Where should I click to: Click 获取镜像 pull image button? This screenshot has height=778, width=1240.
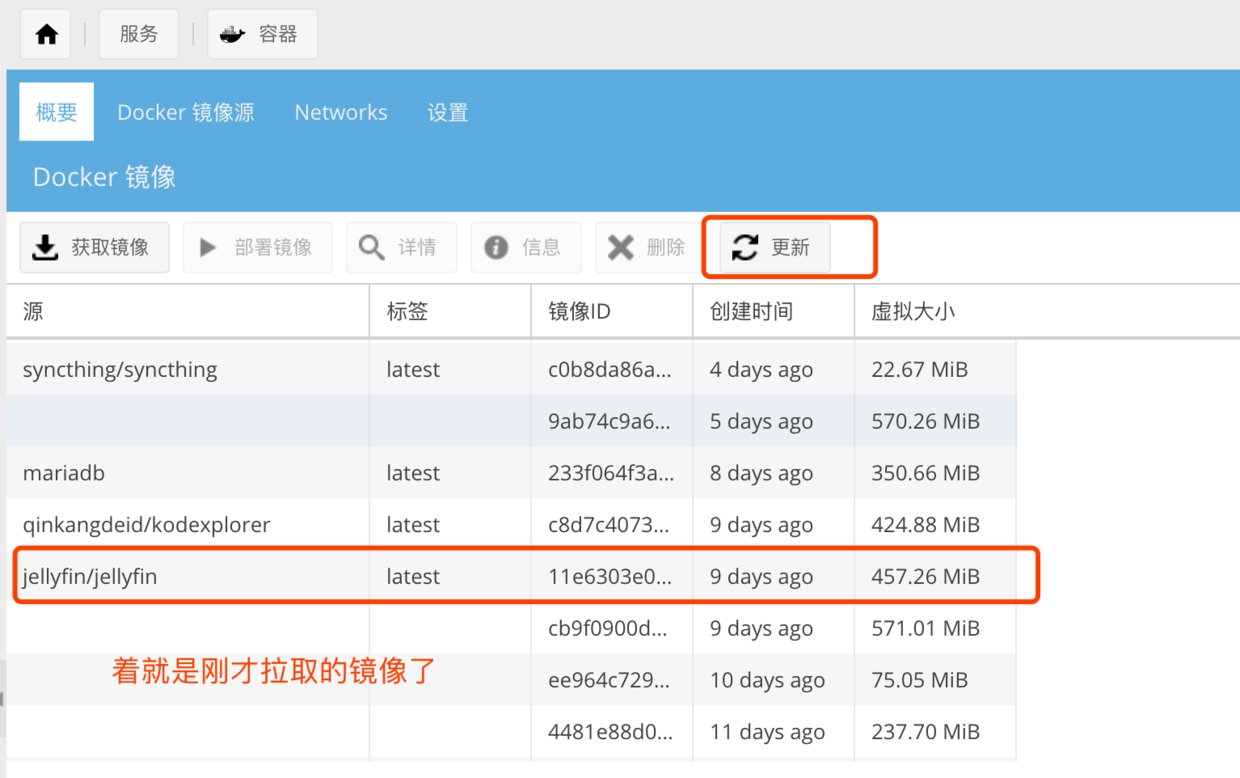(x=94, y=247)
